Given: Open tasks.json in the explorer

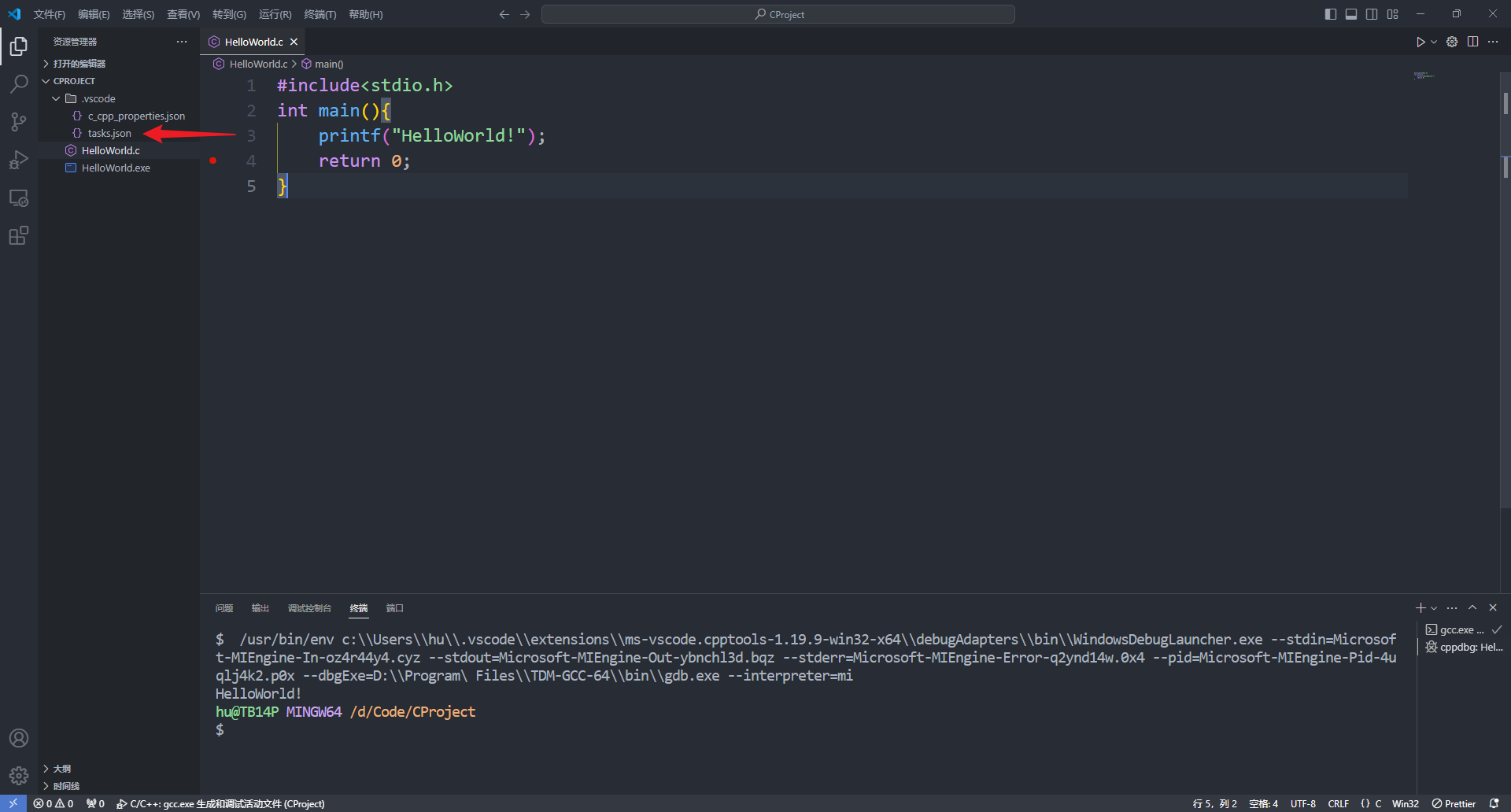Looking at the screenshot, I should coord(119,133).
